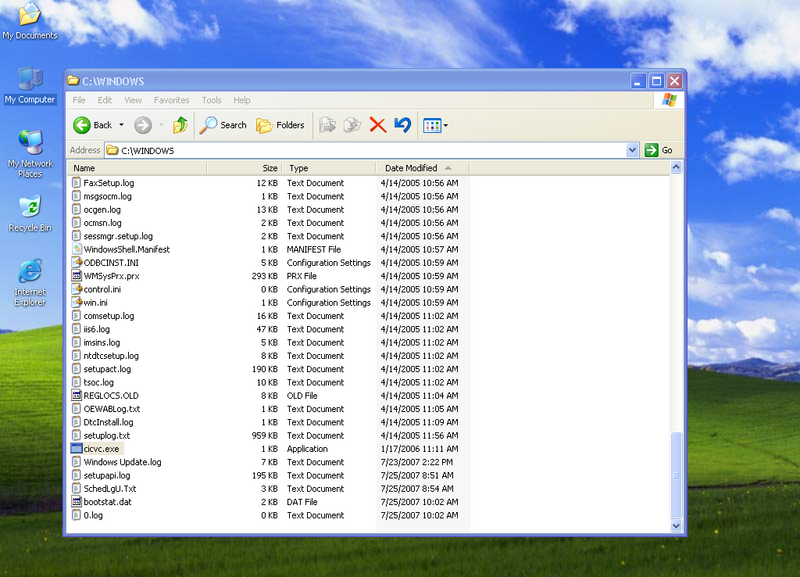Select the file named SchedLgU.Txt
Image resolution: width=800 pixels, height=577 pixels.
110,489
